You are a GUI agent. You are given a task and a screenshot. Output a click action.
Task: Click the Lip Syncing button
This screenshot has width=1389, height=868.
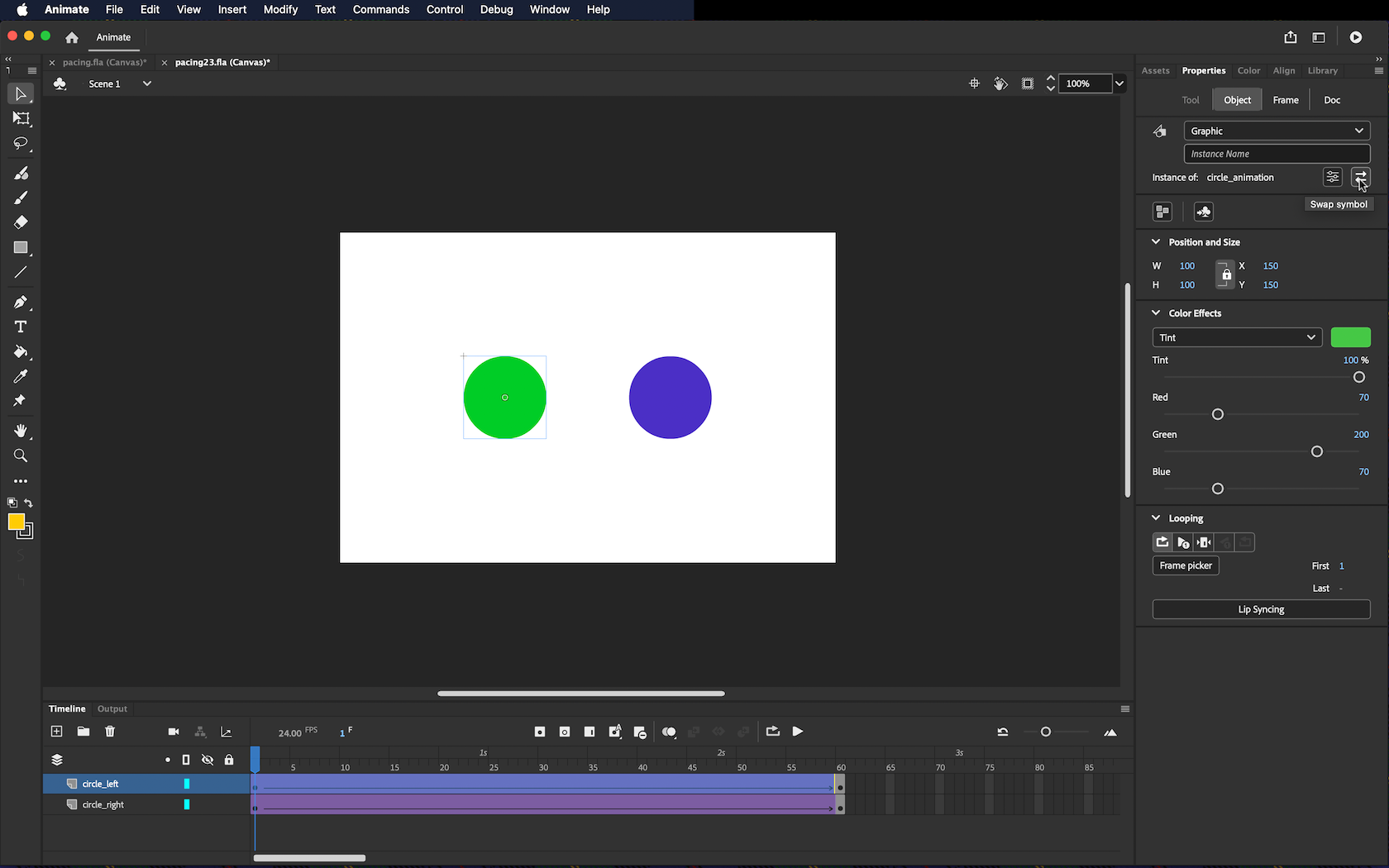pos(1261,609)
